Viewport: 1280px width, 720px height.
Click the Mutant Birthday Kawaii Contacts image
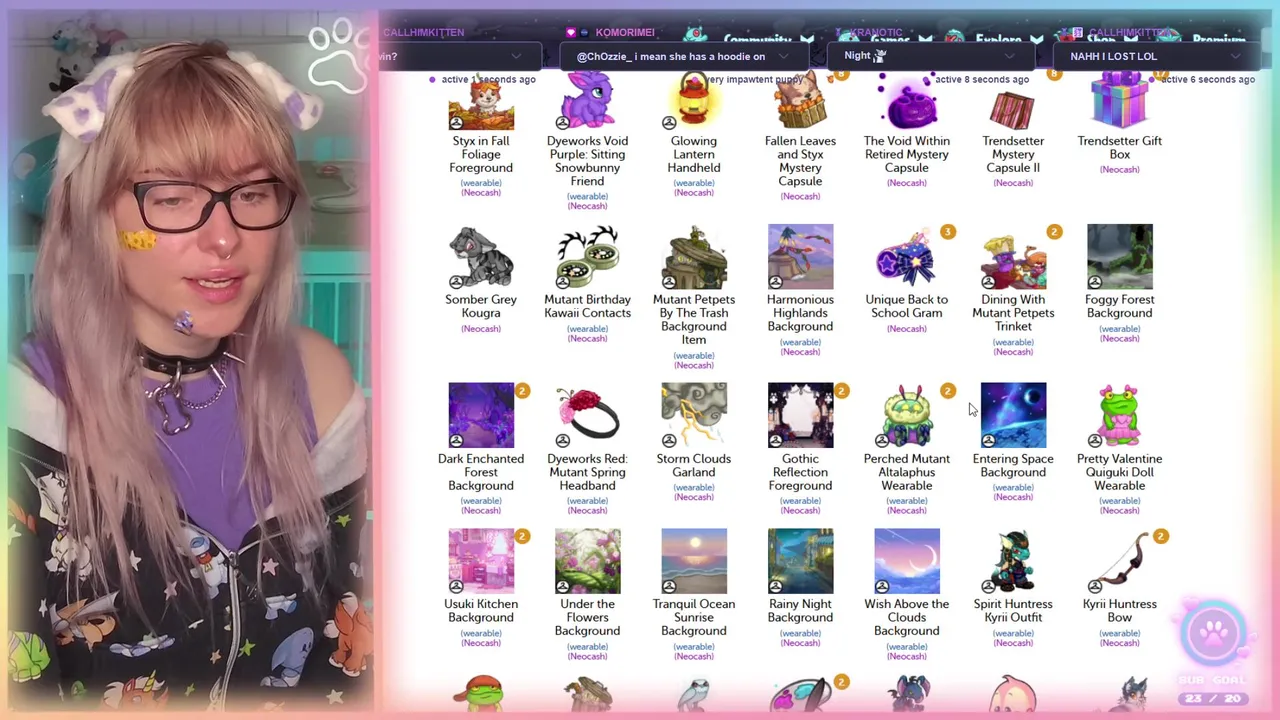point(587,257)
